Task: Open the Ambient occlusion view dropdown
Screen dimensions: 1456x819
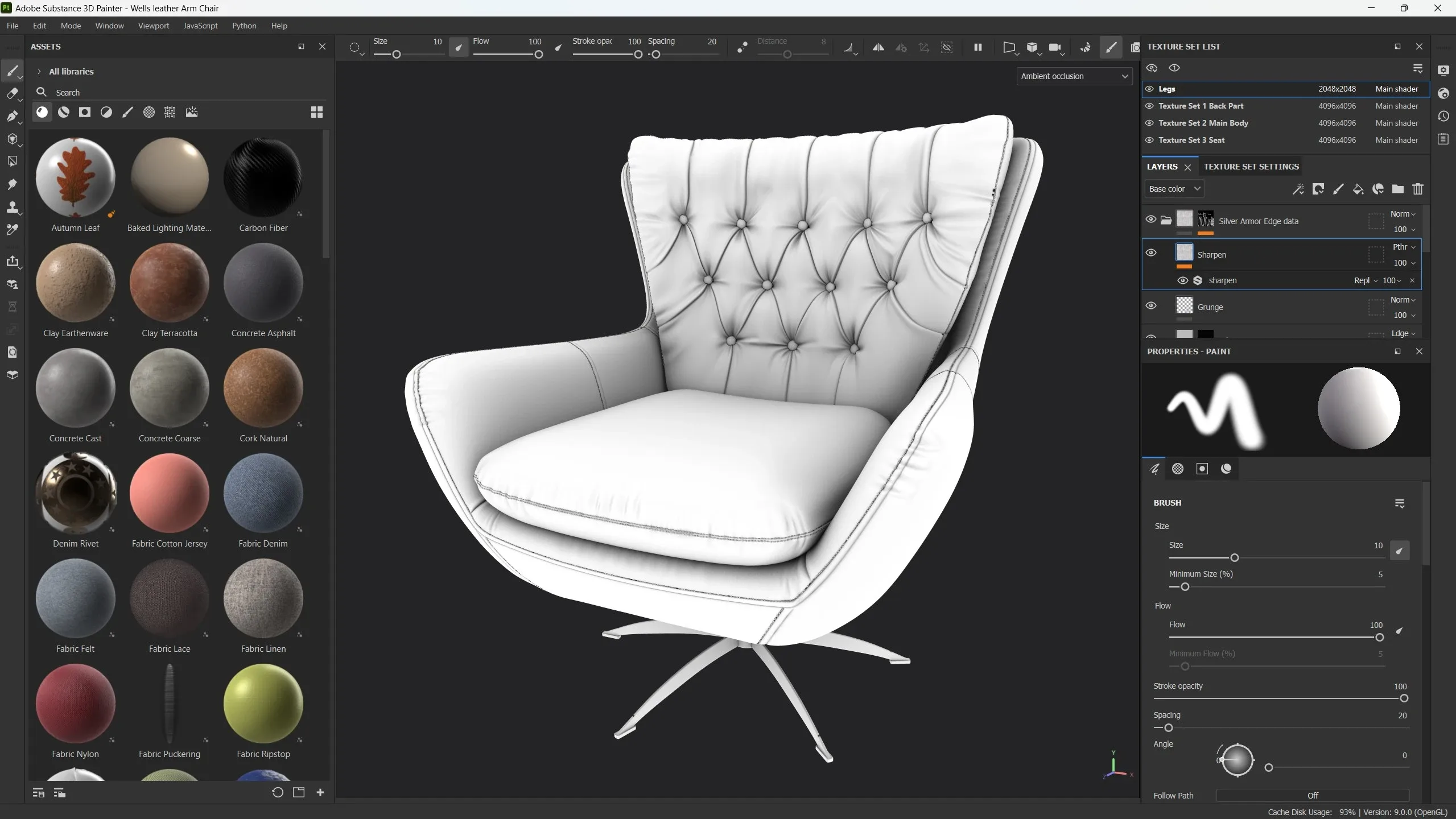Action: [x=1074, y=76]
